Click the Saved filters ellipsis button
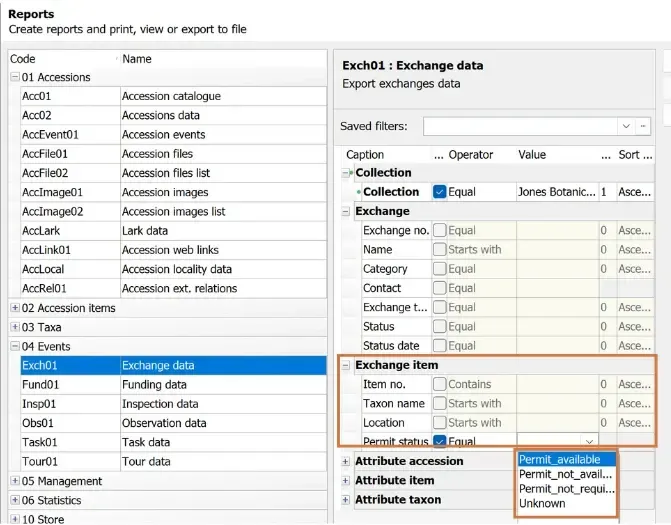The image size is (671, 525). (643, 126)
